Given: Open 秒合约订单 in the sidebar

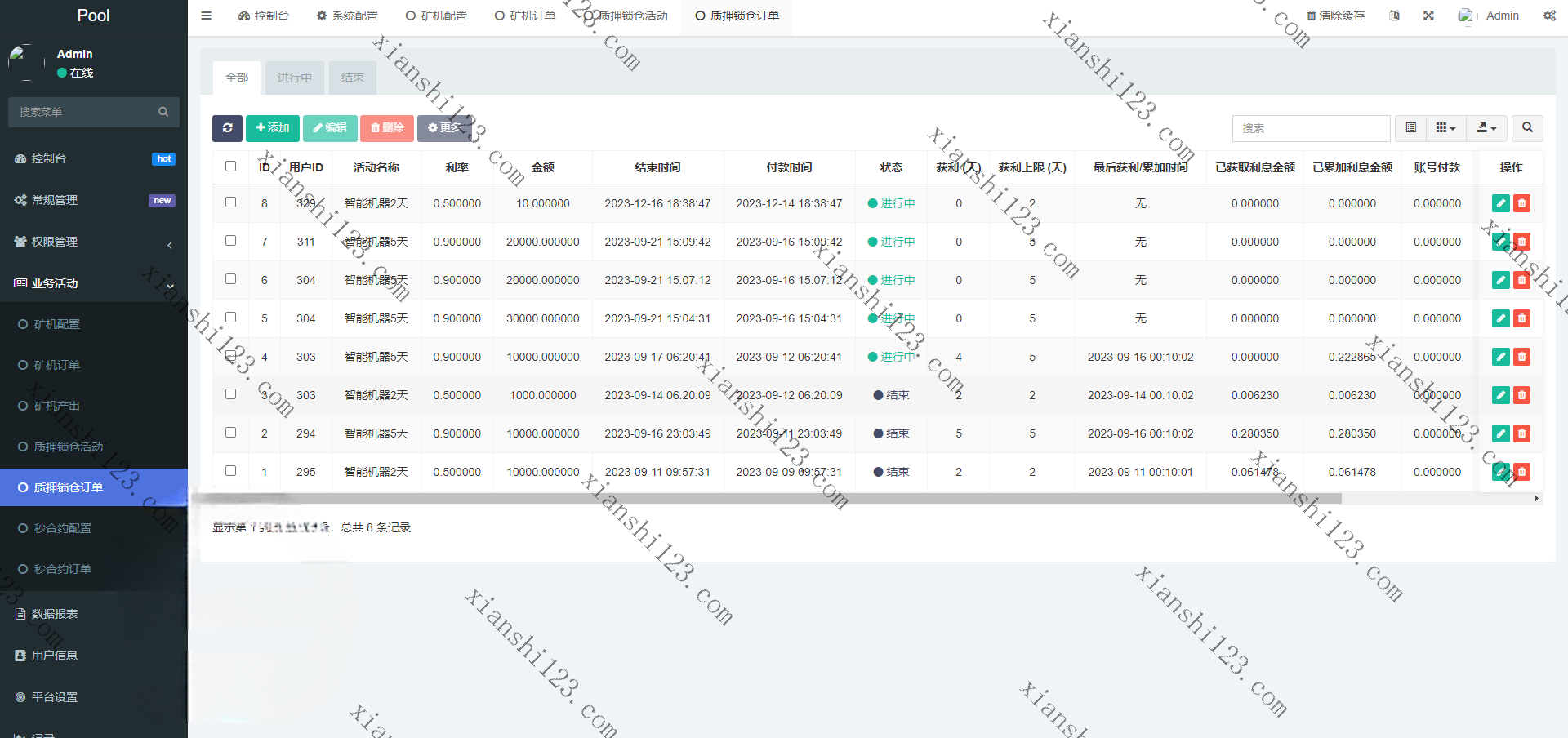Looking at the screenshot, I should 94,569.
